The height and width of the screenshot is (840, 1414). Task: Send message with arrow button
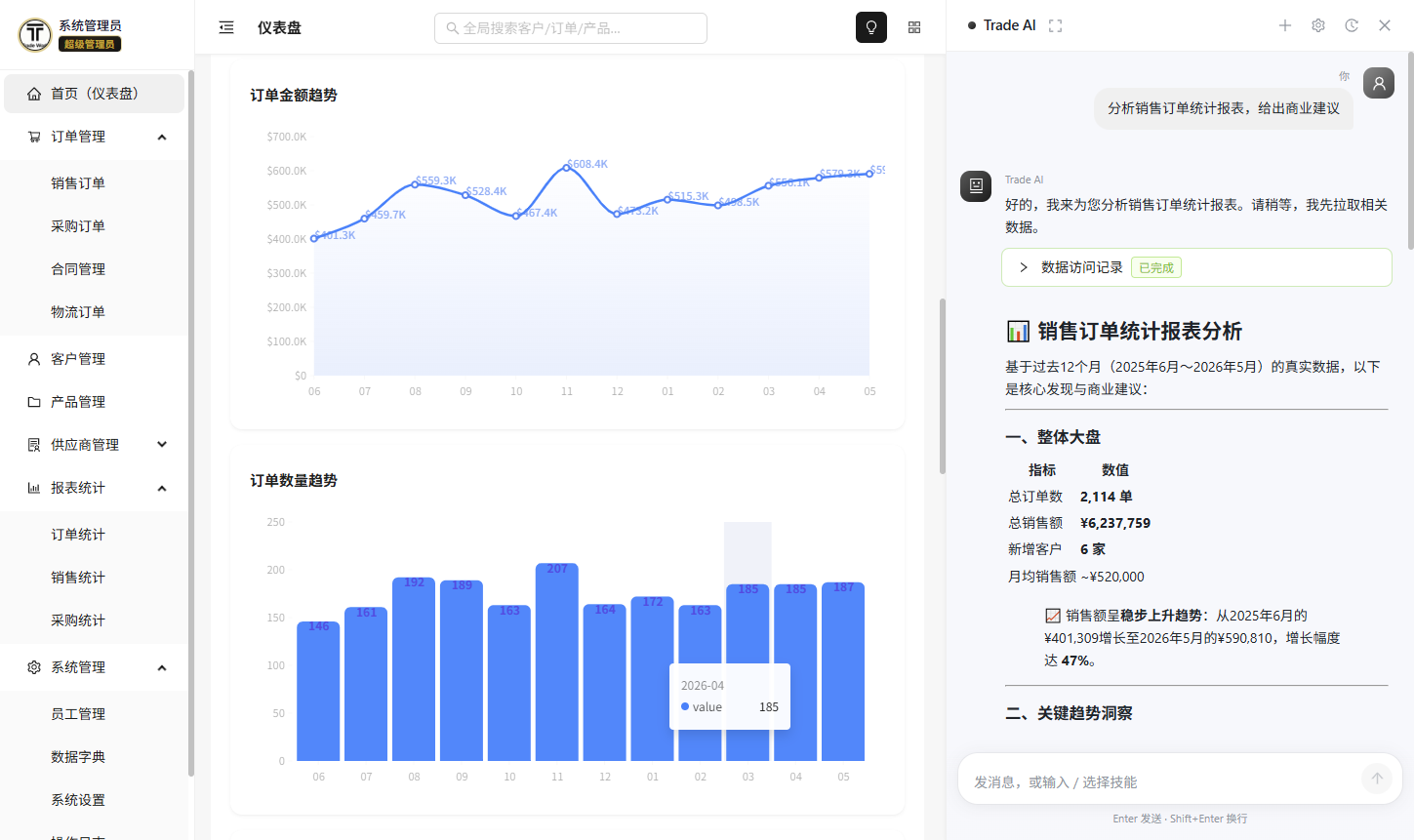pyautogui.click(x=1377, y=778)
